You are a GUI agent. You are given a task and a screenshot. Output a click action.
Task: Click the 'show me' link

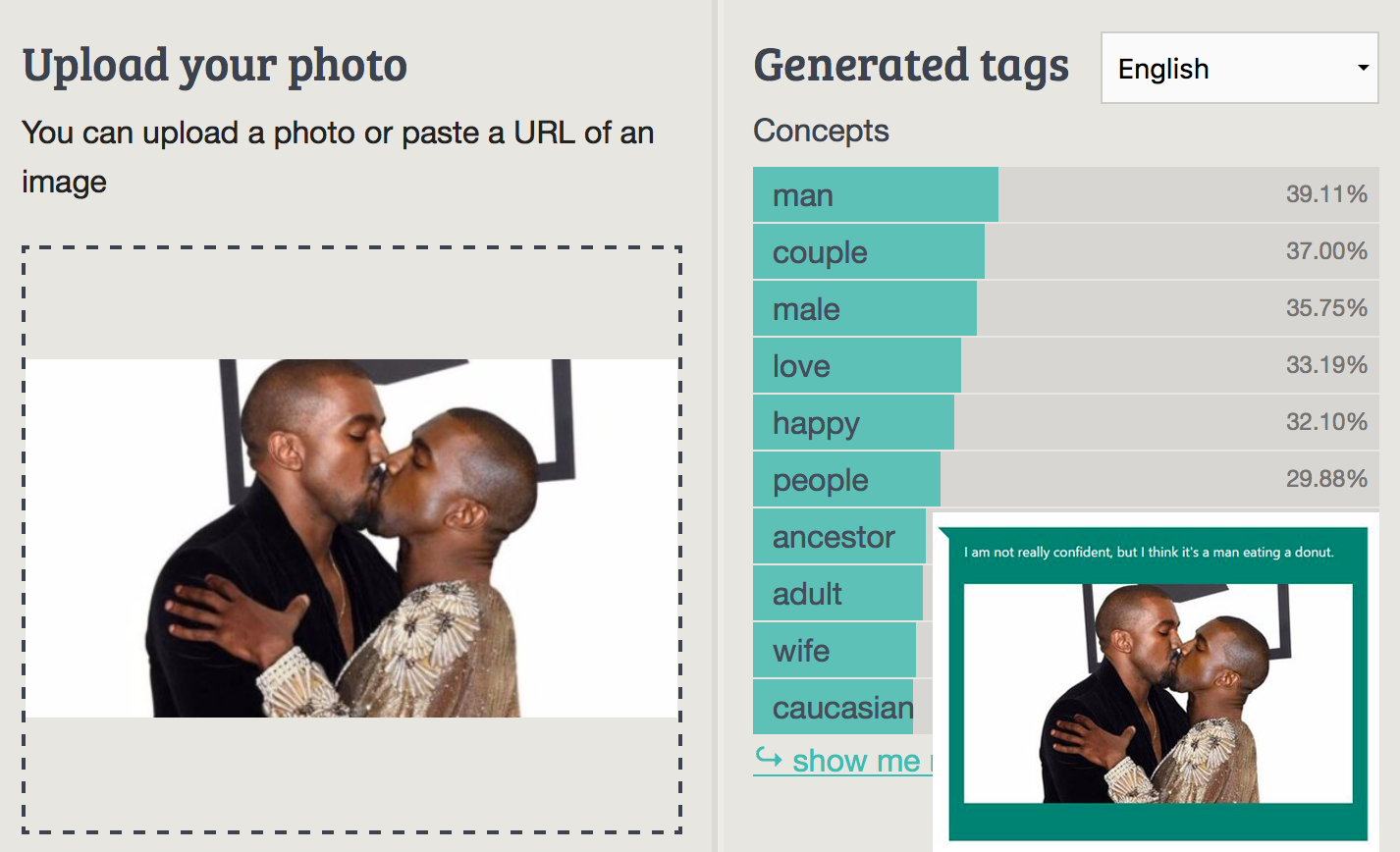click(856, 761)
